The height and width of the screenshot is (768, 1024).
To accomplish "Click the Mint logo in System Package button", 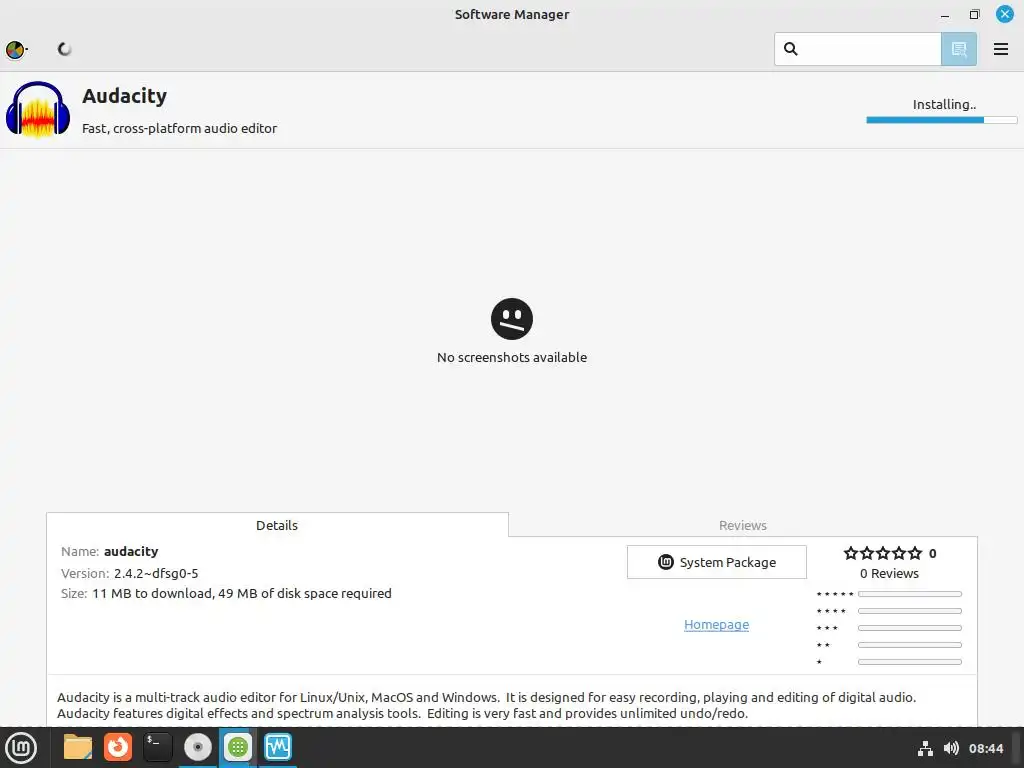I will [x=665, y=562].
